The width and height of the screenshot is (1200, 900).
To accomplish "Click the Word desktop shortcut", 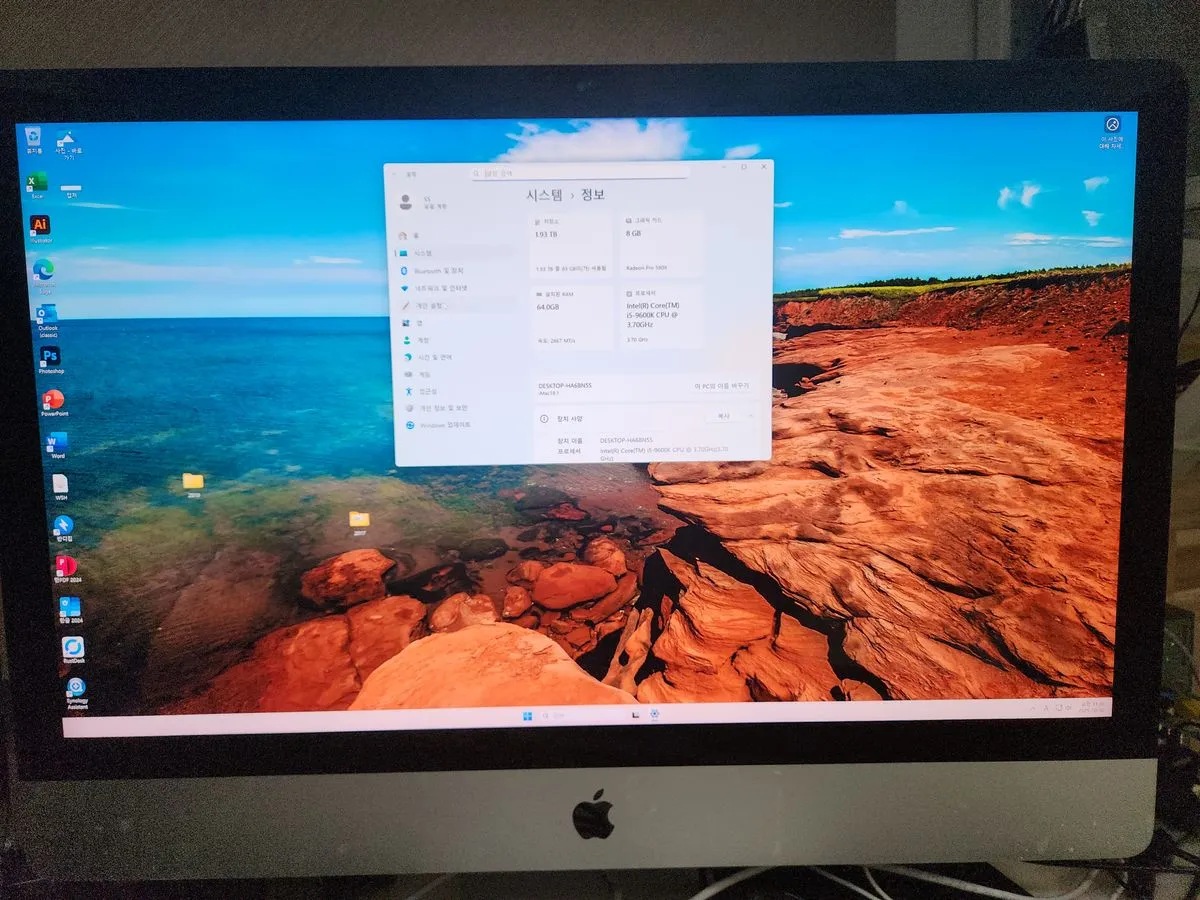I will [57, 442].
